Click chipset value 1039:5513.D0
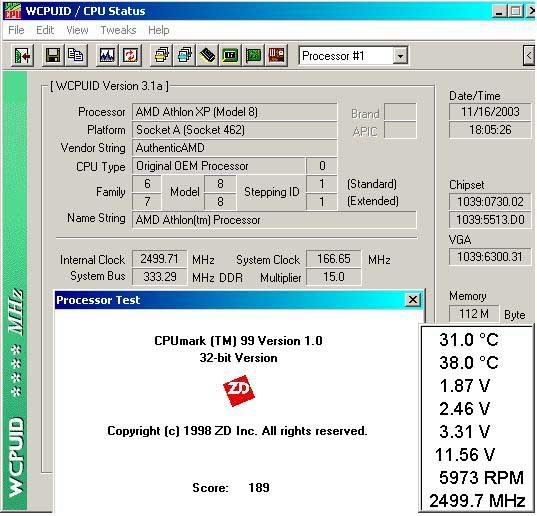 (490, 219)
